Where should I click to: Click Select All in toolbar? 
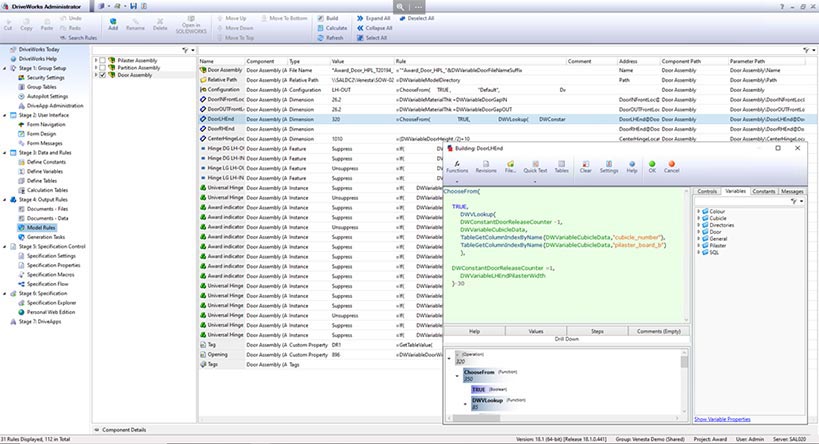point(372,38)
